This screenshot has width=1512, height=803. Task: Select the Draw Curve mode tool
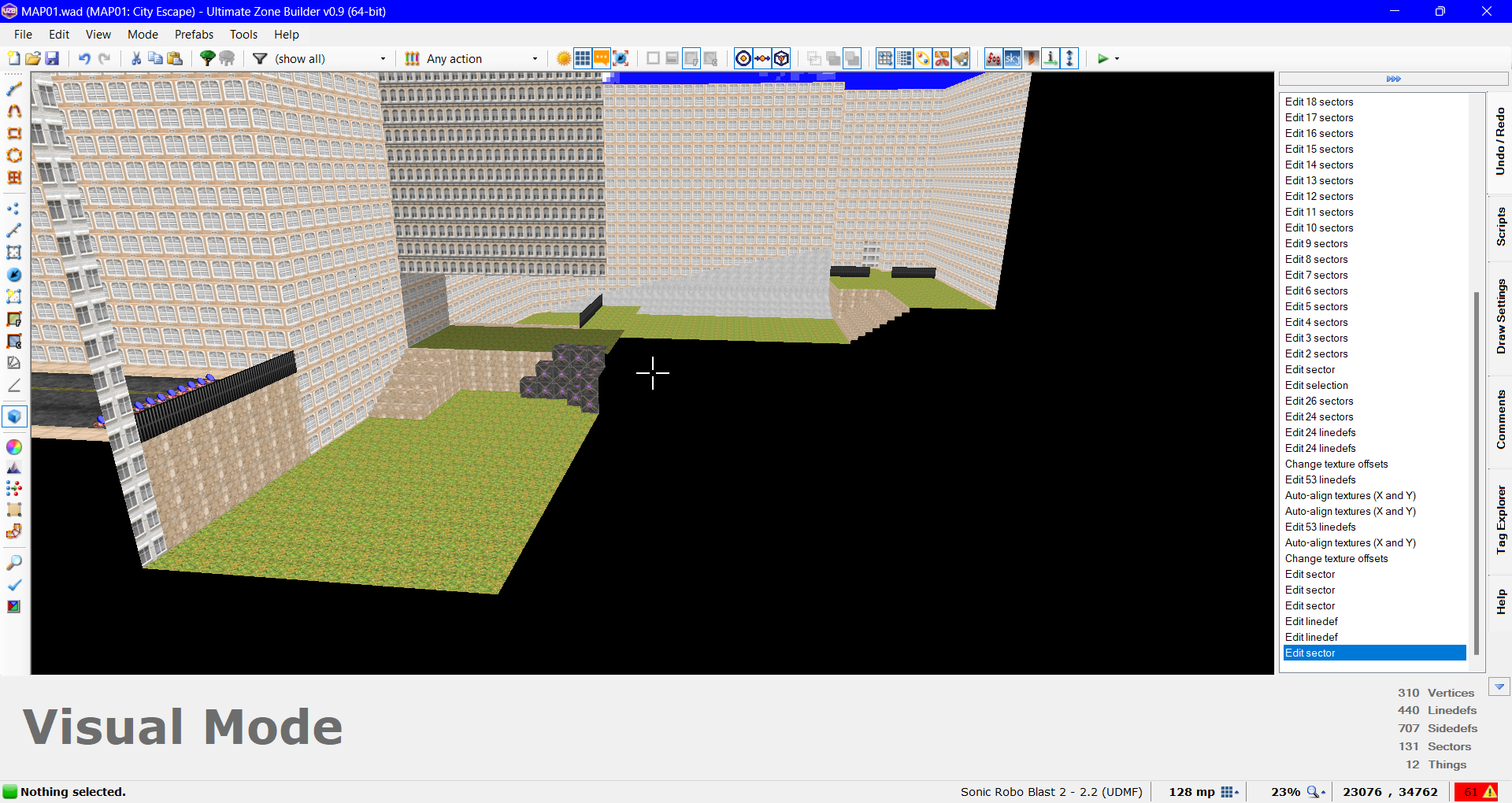click(x=14, y=111)
